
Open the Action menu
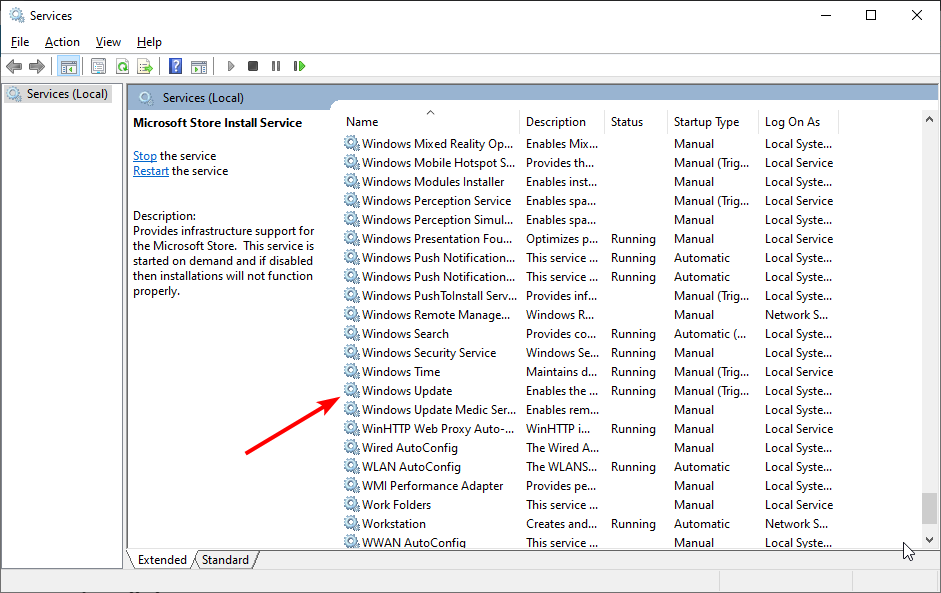pos(62,42)
